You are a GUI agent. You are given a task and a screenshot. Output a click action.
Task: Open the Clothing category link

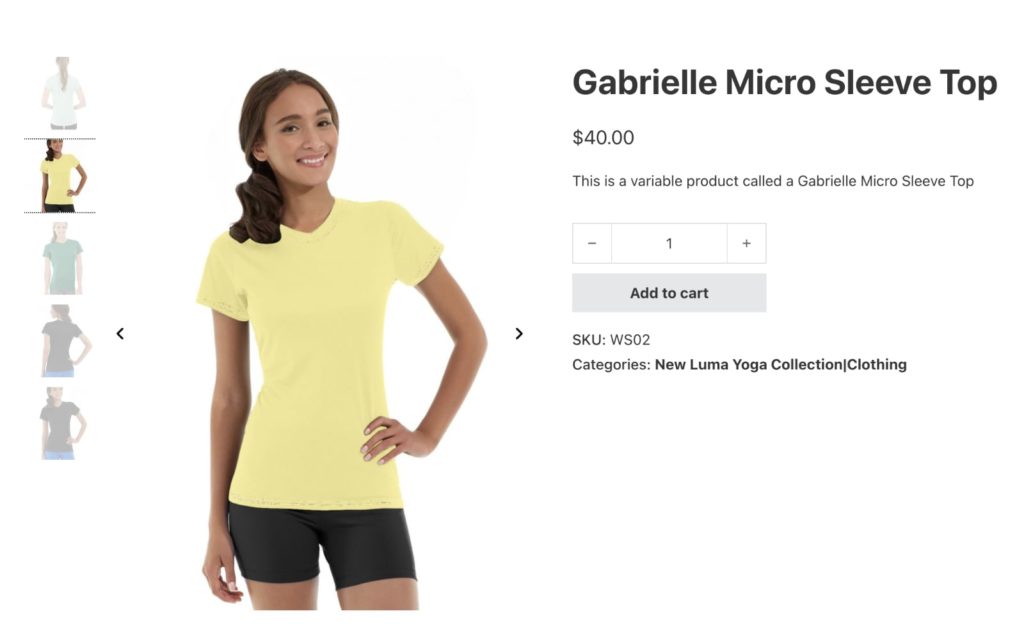tap(876, 364)
